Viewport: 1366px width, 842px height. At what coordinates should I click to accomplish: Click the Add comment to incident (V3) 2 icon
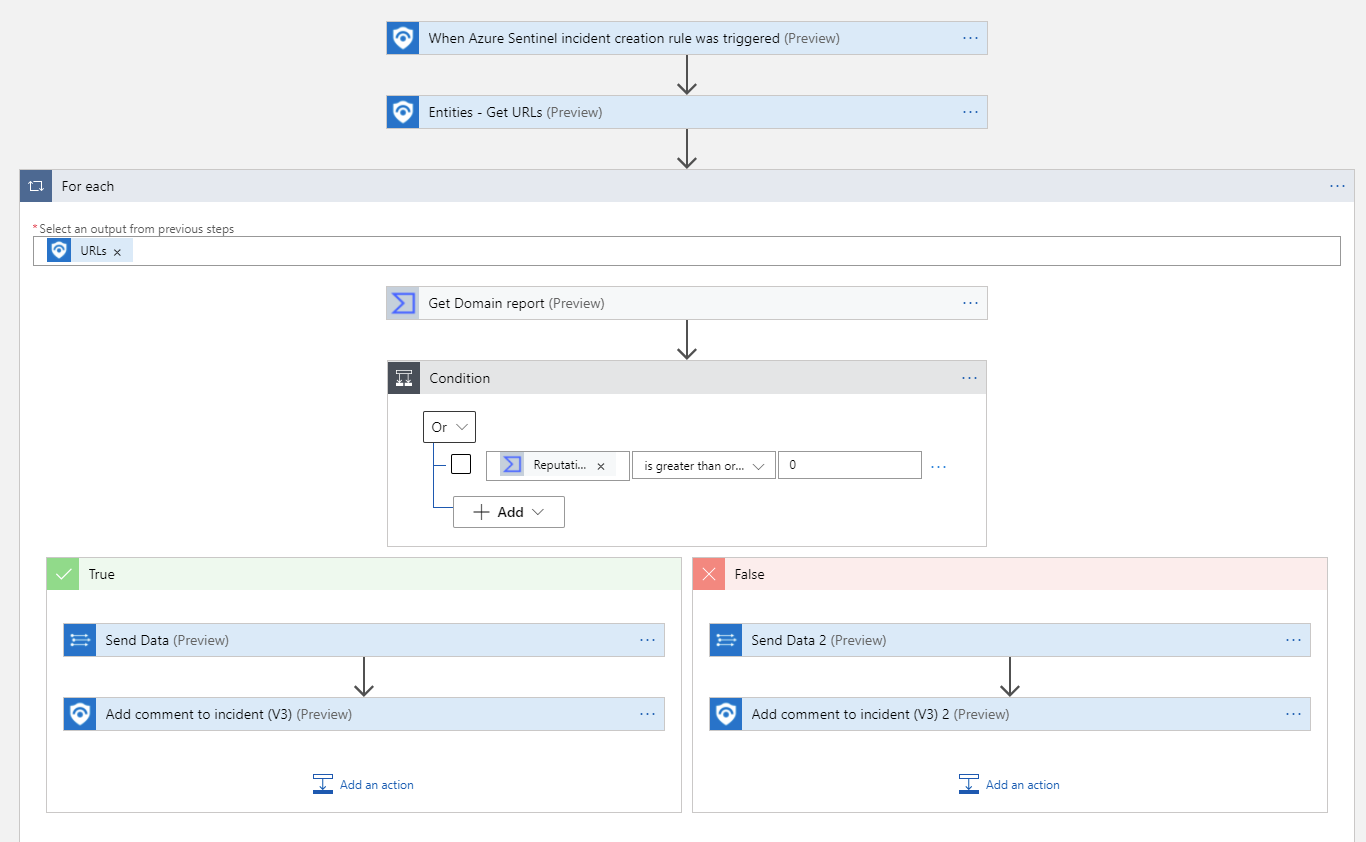[x=726, y=714]
